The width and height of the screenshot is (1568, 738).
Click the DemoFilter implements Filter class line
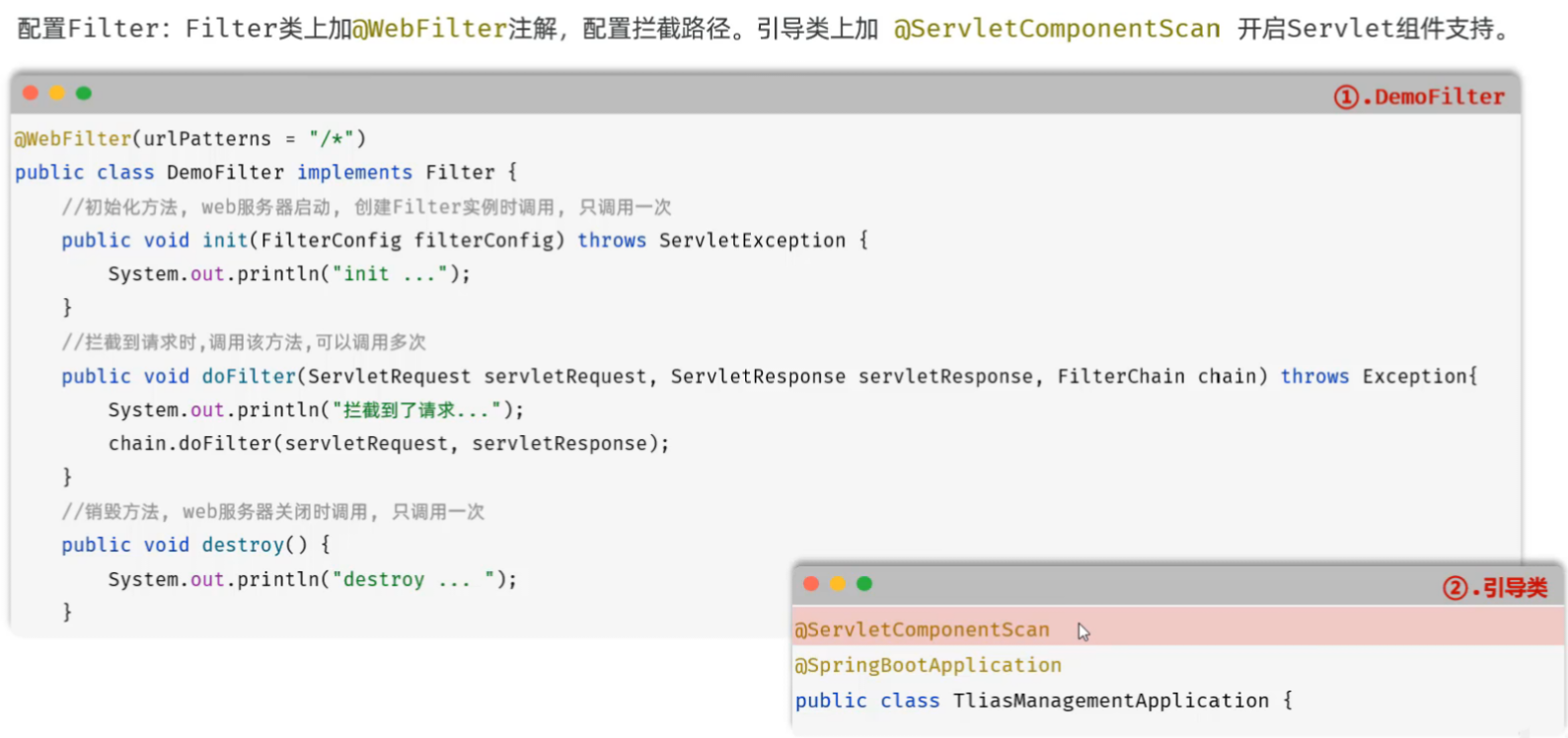click(266, 173)
